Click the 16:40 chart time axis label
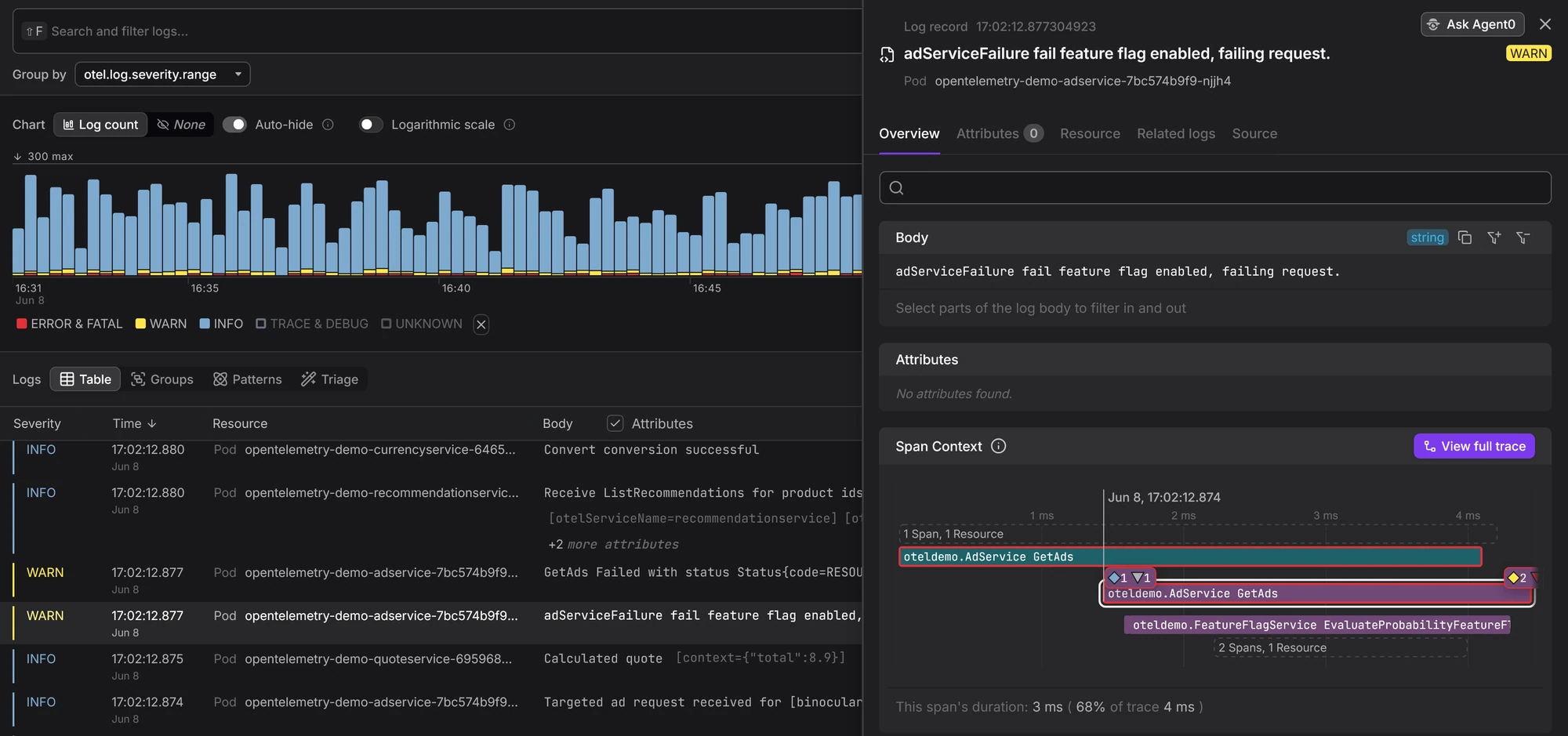This screenshot has width=1568, height=736. pos(456,288)
